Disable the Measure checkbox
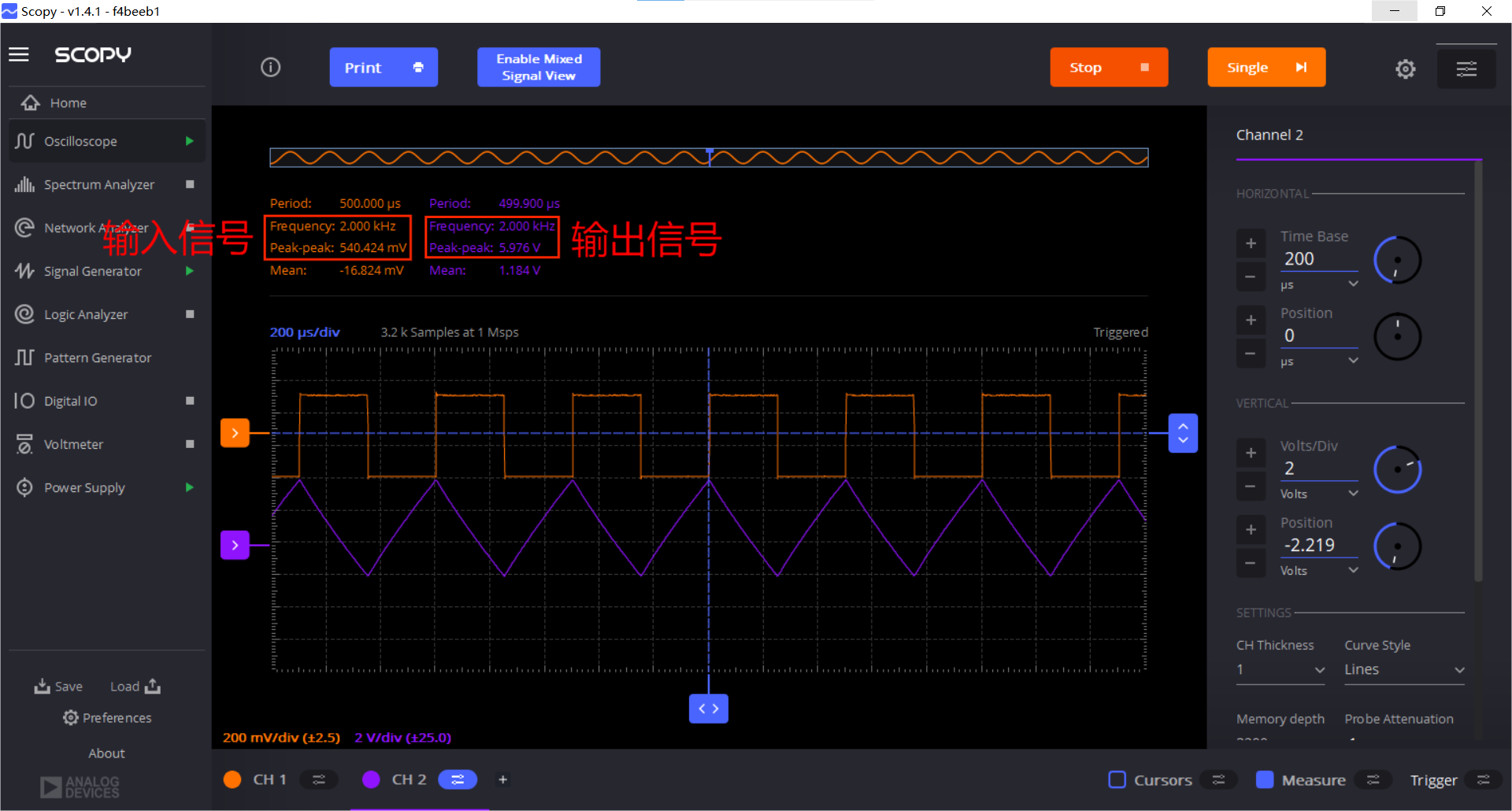Viewport: 1512px width, 811px height. point(1265,780)
